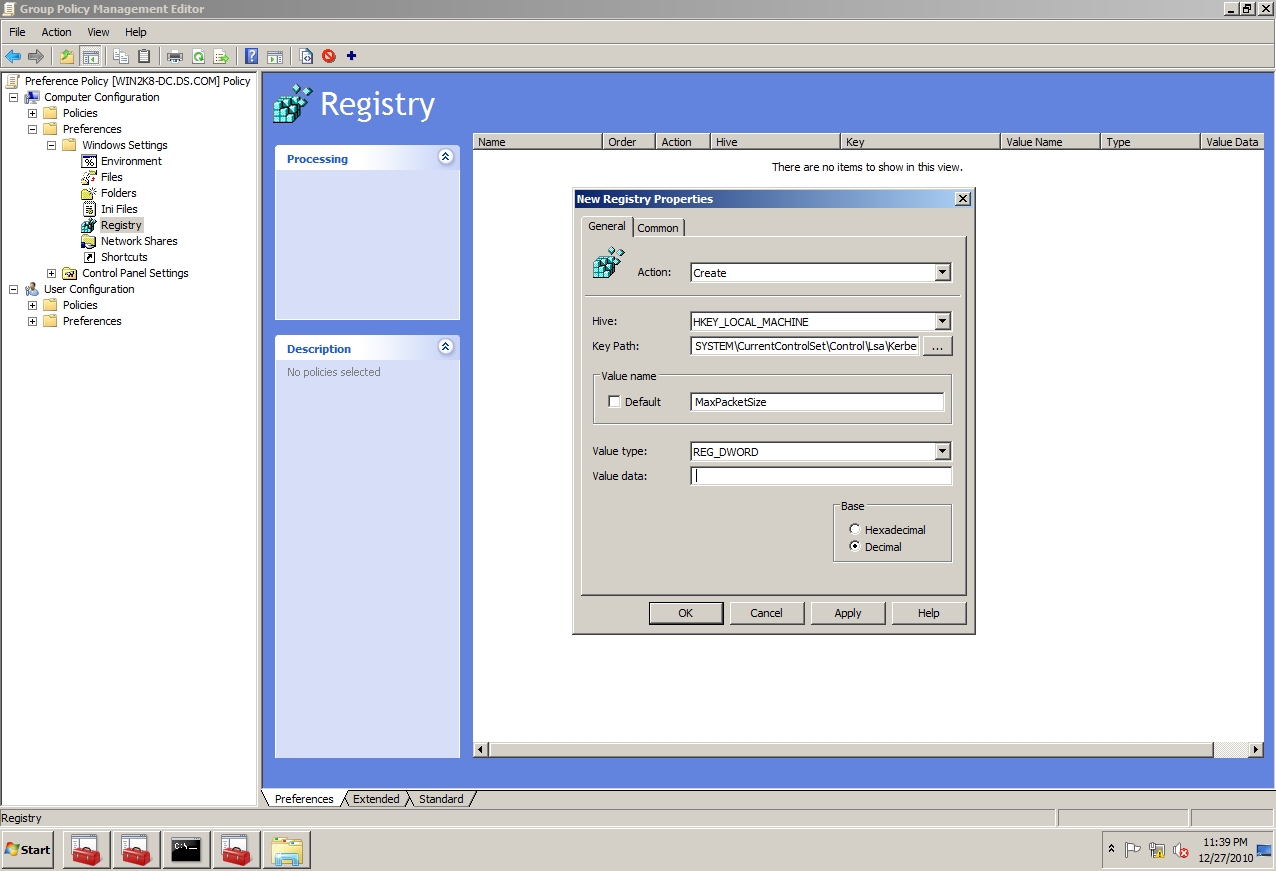Viewport: 1276px width, 871px height.
Task: Browse key path with ellipsis button
Action: click(937, 346)
